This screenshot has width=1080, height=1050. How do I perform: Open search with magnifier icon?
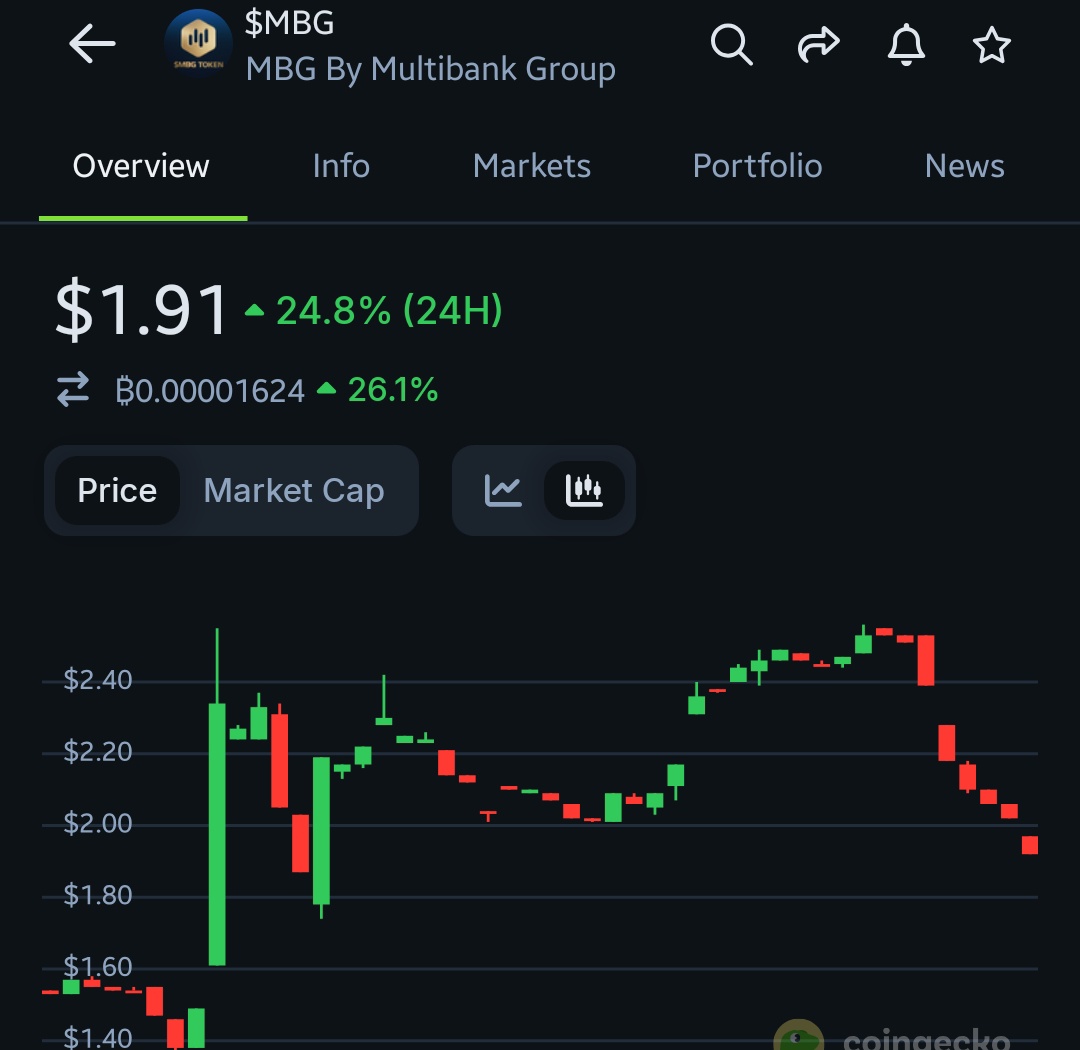tap(731, 45)
